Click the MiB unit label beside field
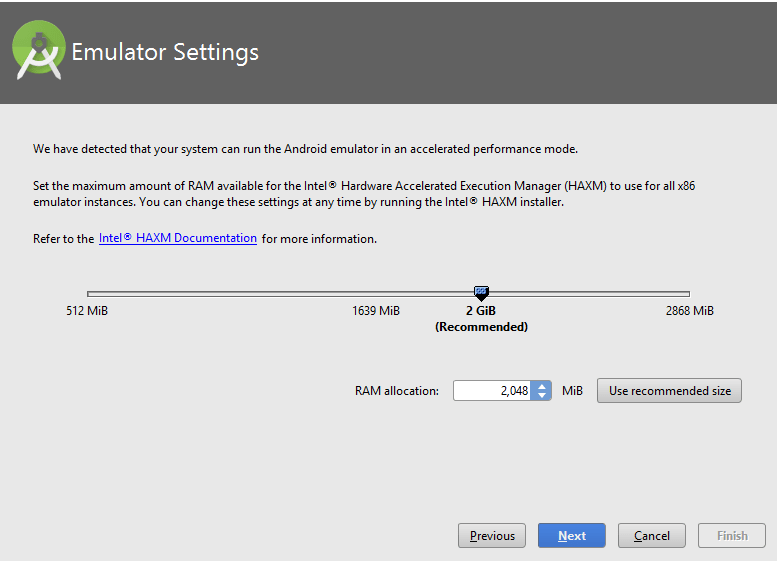The image size is (777, 561). [x=572, y=391]
